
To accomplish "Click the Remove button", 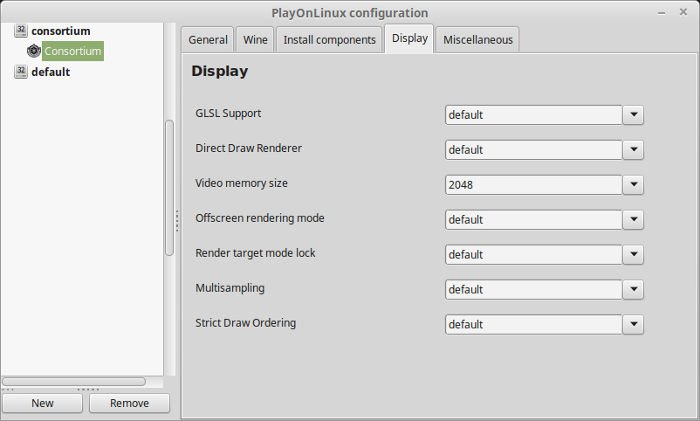I will coord(129,403).
